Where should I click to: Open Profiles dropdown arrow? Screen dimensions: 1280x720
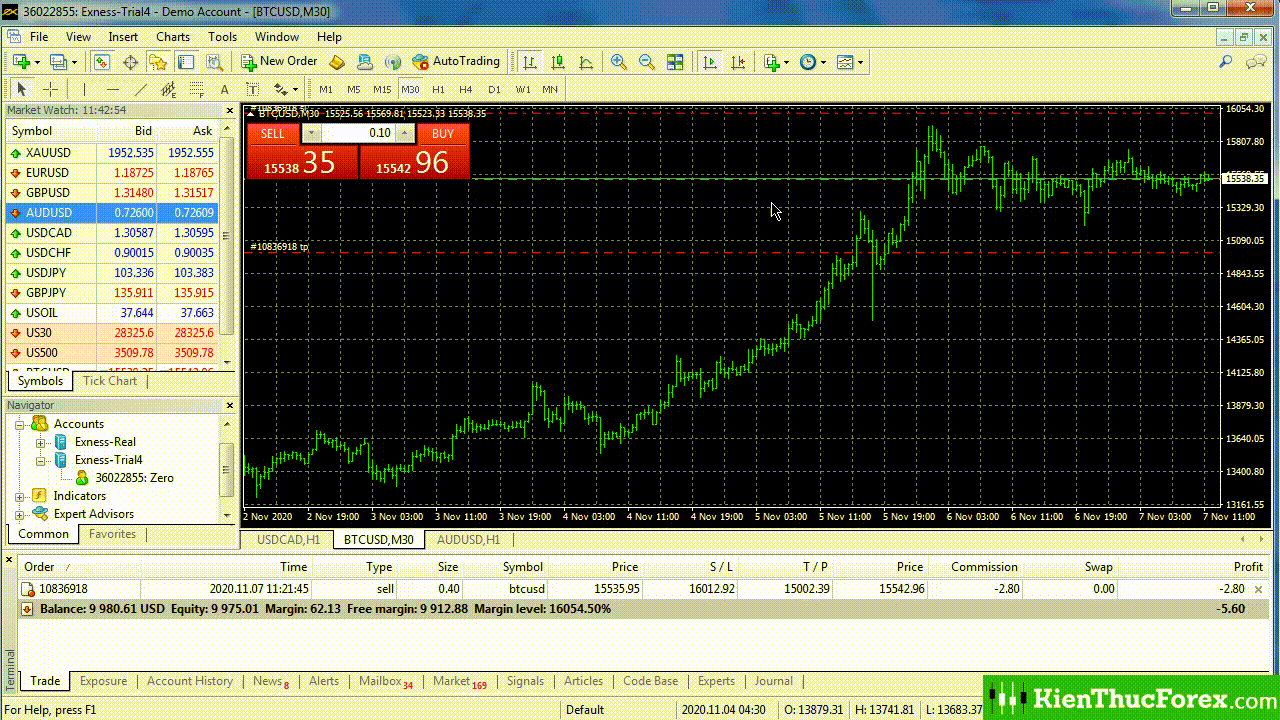(x=74, y=62)
